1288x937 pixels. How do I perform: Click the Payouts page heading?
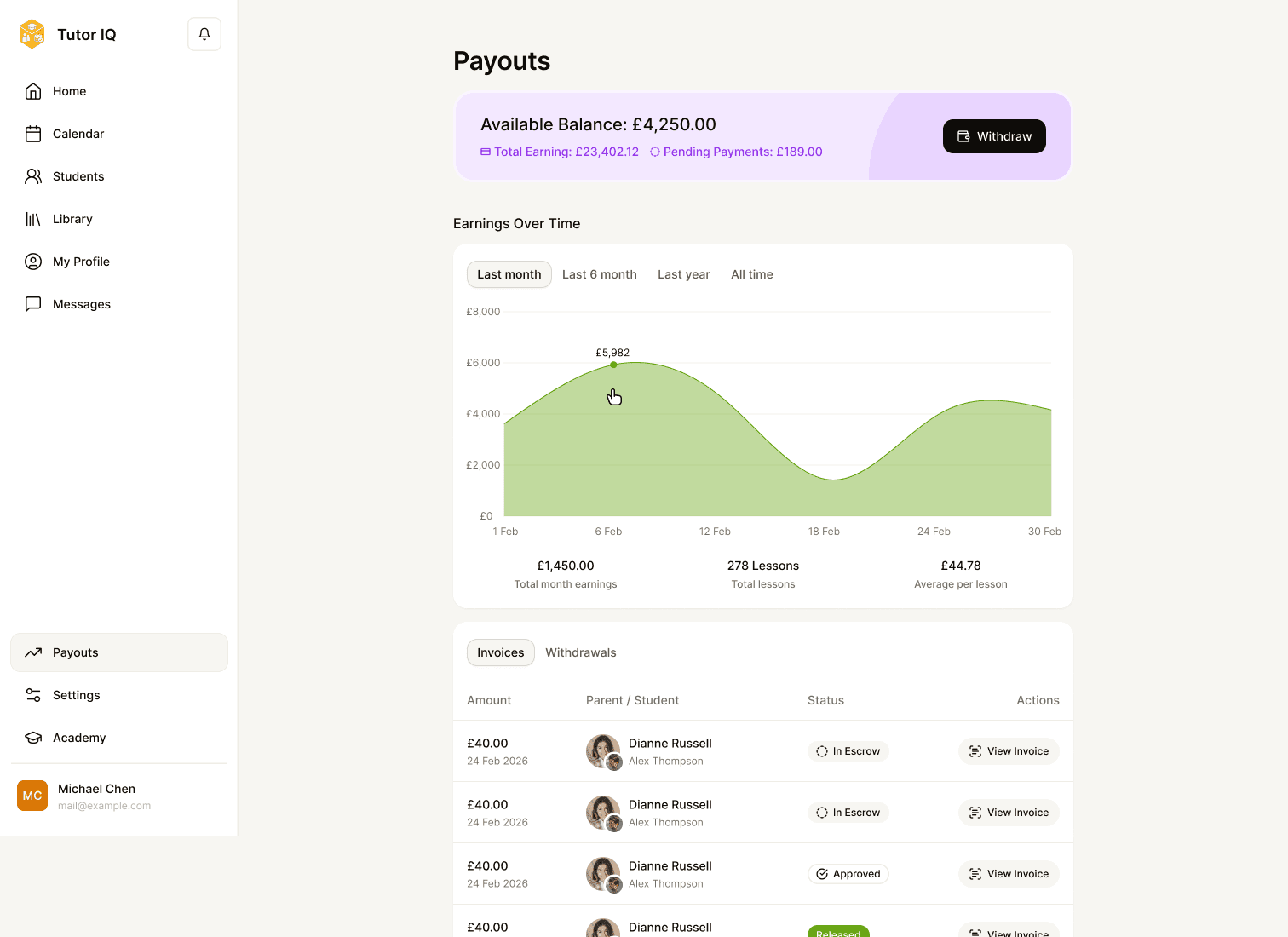tap(502, 61)
